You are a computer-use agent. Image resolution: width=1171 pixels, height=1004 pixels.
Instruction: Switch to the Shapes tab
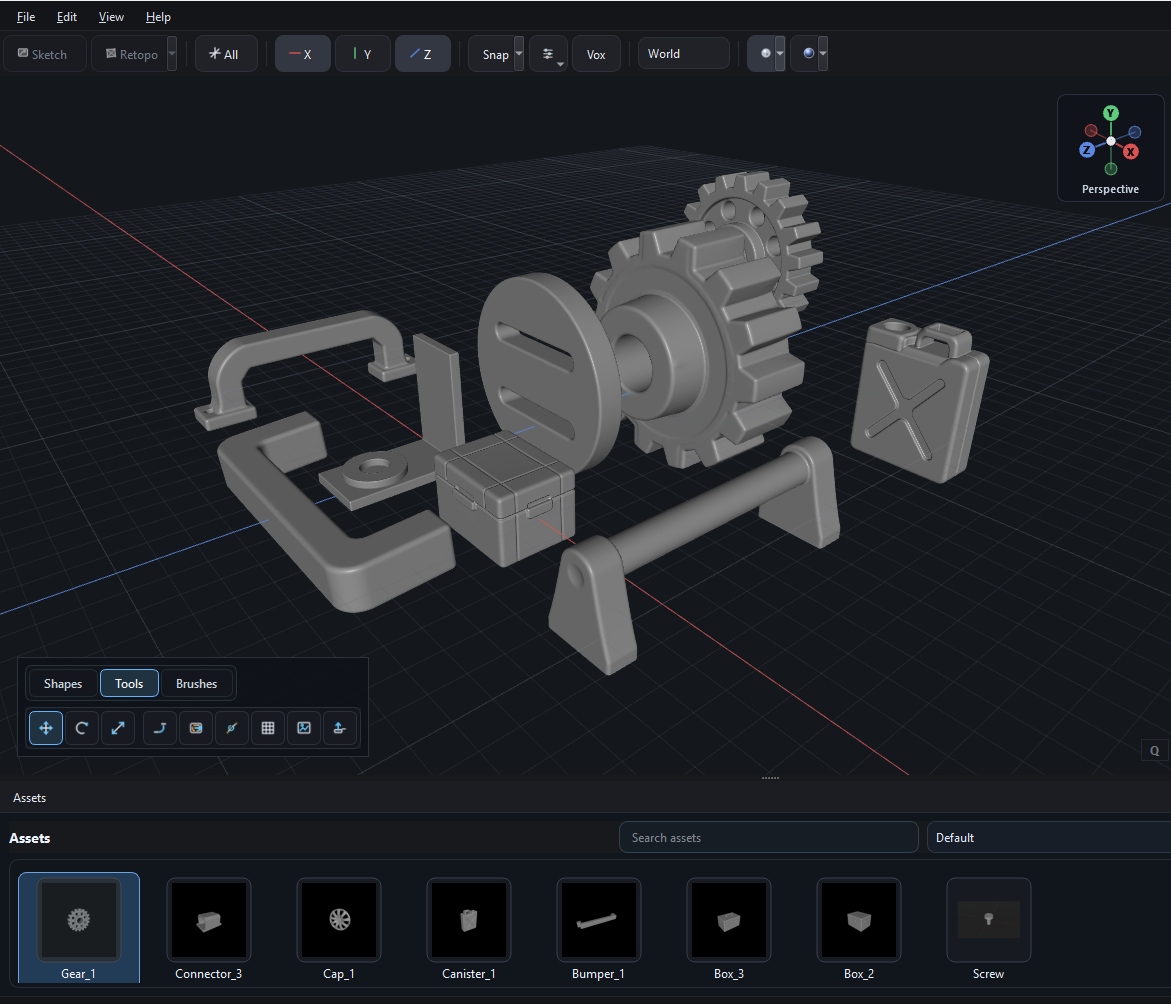[x=63, y=684]
